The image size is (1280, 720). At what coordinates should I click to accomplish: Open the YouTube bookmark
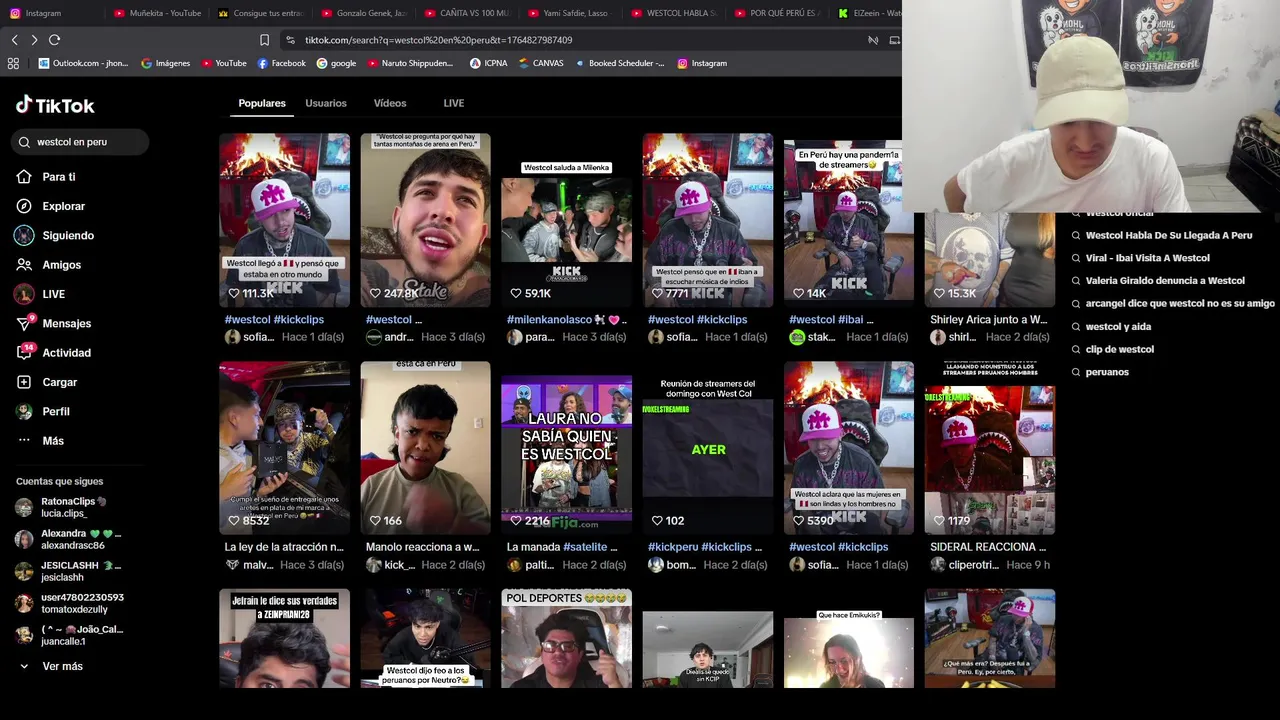click(224, 63)
